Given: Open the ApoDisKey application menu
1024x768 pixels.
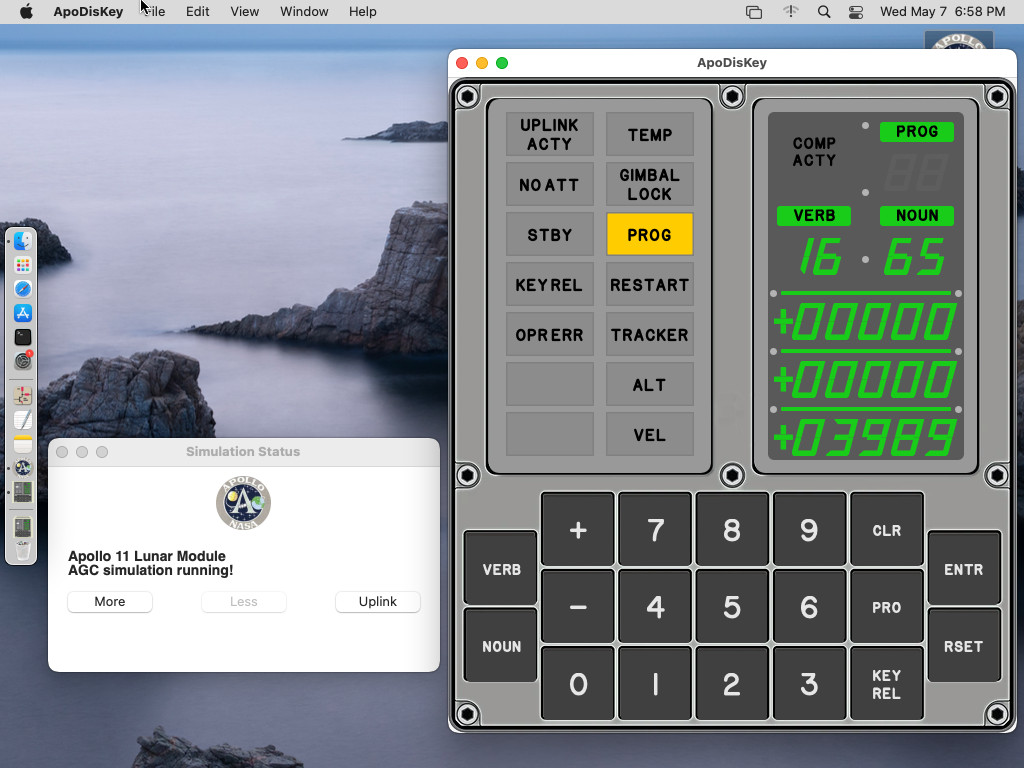Looking at the screenshot, I should pyautogui.click(x=88, y=12).
